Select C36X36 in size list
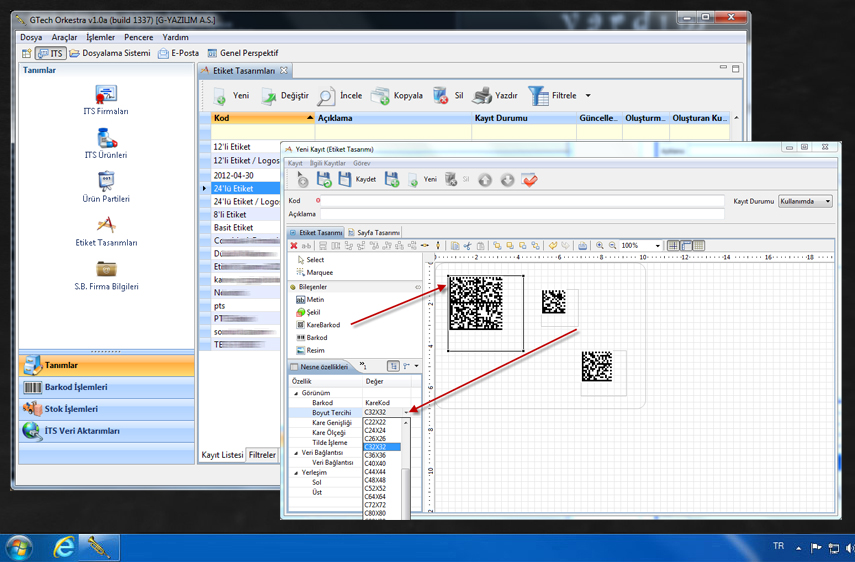The image size is (855, 562). pos(382,455)
